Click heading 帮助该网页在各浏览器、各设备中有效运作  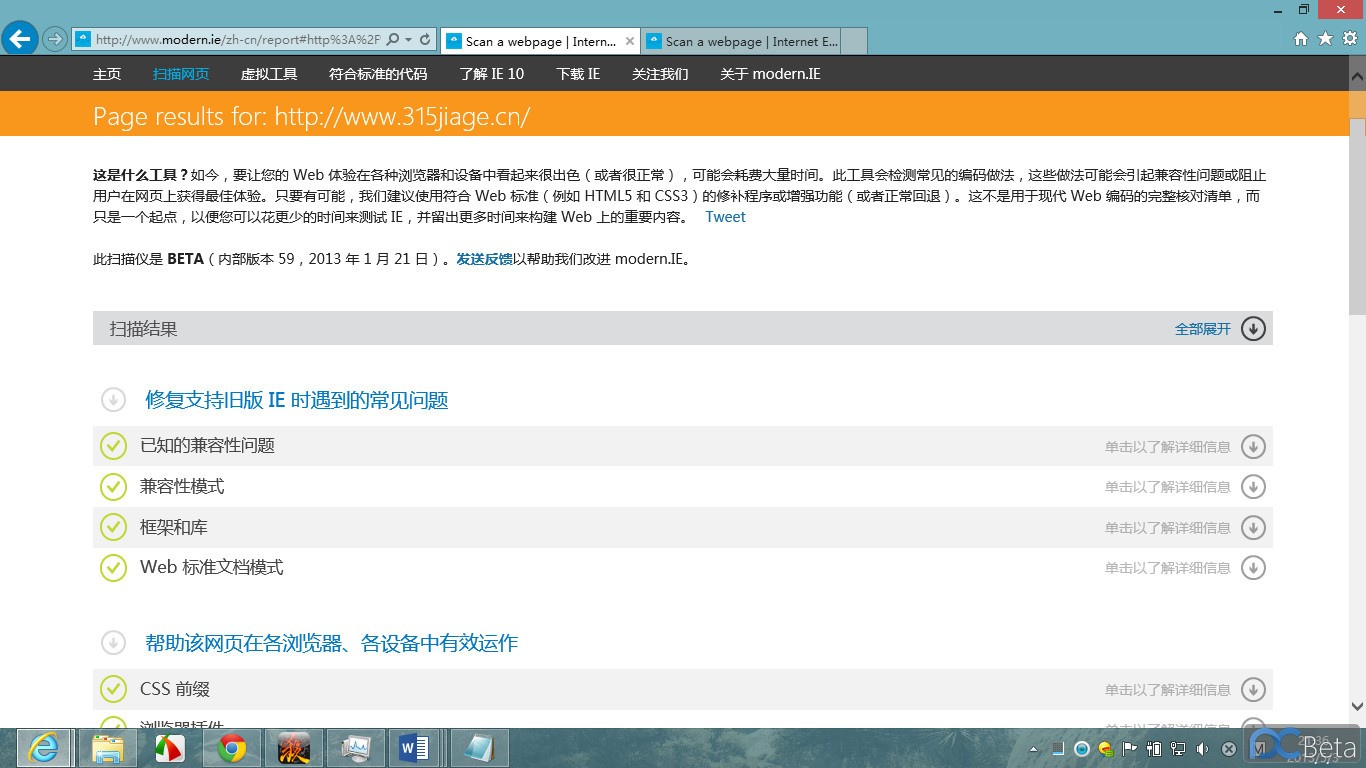[x=332, y=643]
